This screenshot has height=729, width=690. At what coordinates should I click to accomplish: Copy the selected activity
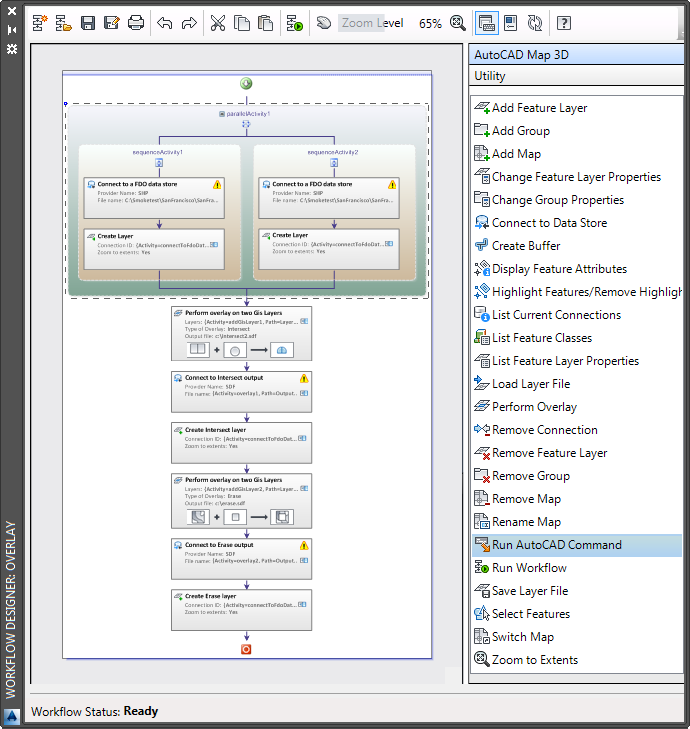(241, 23)
